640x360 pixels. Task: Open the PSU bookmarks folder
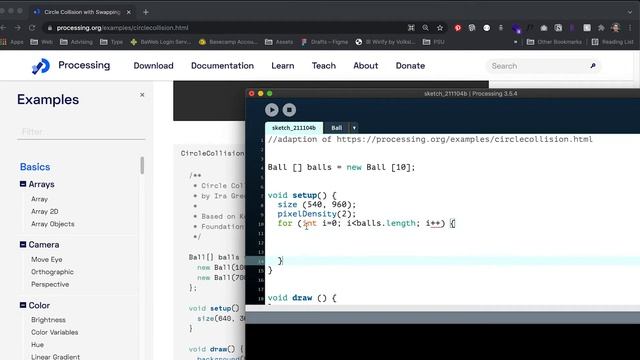(433, 42)
